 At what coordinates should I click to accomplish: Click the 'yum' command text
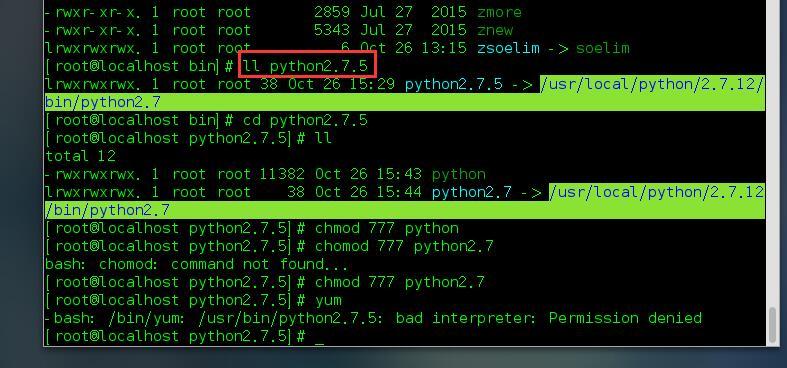click(x=328, y=301)
